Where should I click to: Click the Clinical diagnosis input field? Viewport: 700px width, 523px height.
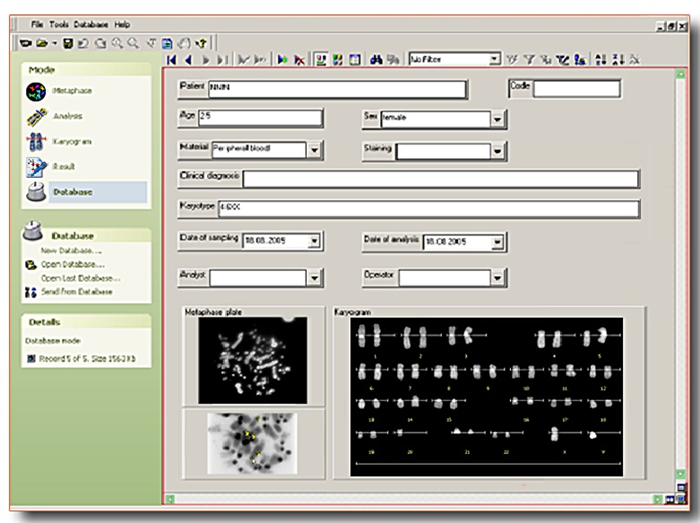coord(440,179)
